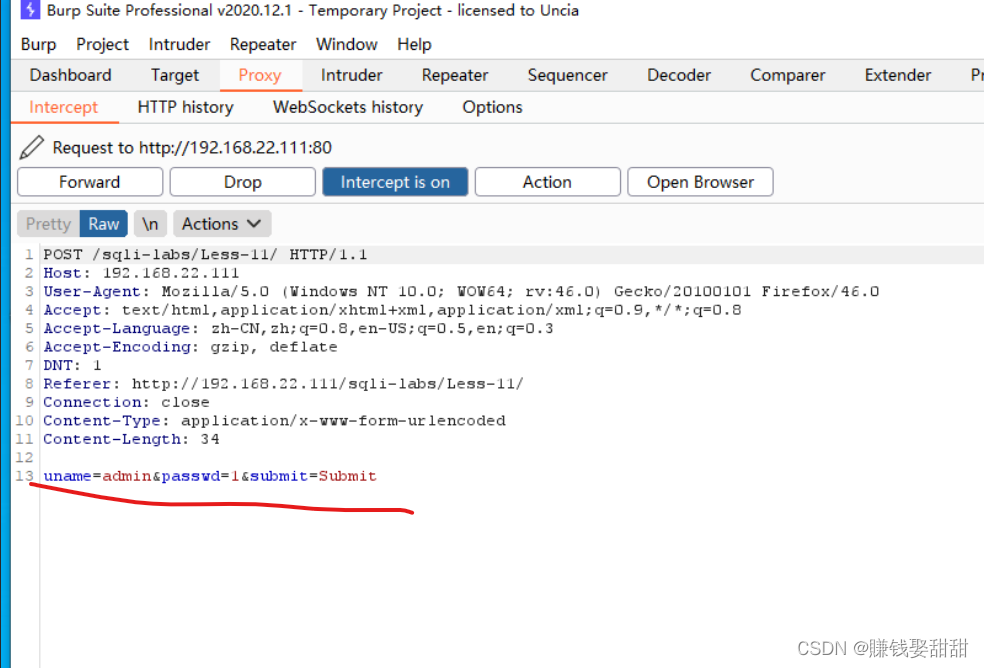984x668 pixels.
Task: Switch to the Pretty view
Action: tap(48, 224)
